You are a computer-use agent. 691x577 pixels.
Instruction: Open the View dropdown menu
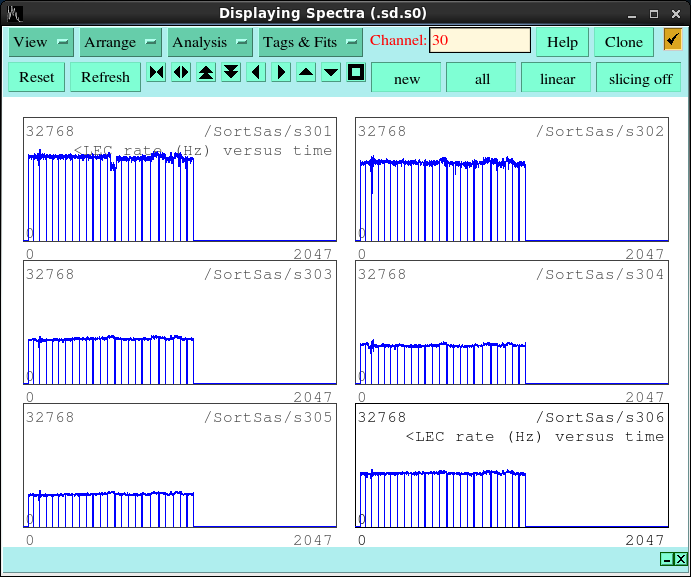41,42
